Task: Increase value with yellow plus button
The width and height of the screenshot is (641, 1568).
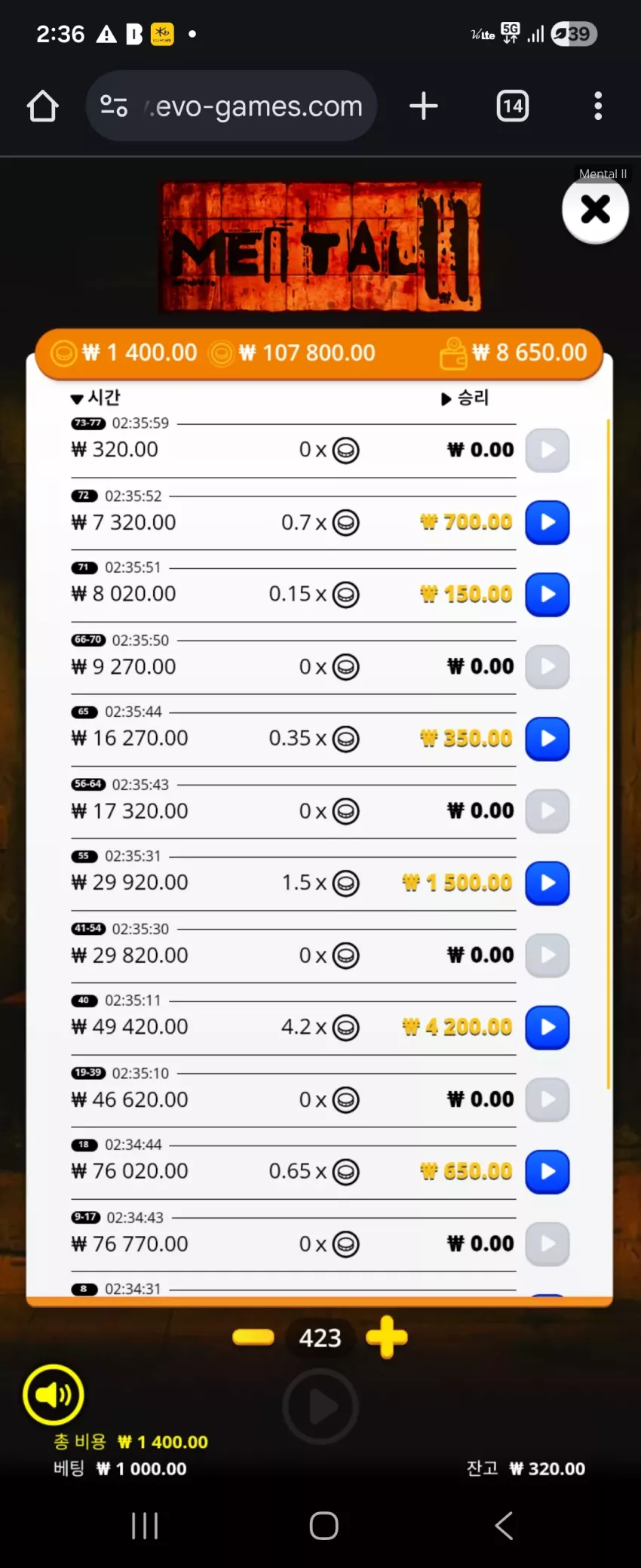Action: (387, 1337)
